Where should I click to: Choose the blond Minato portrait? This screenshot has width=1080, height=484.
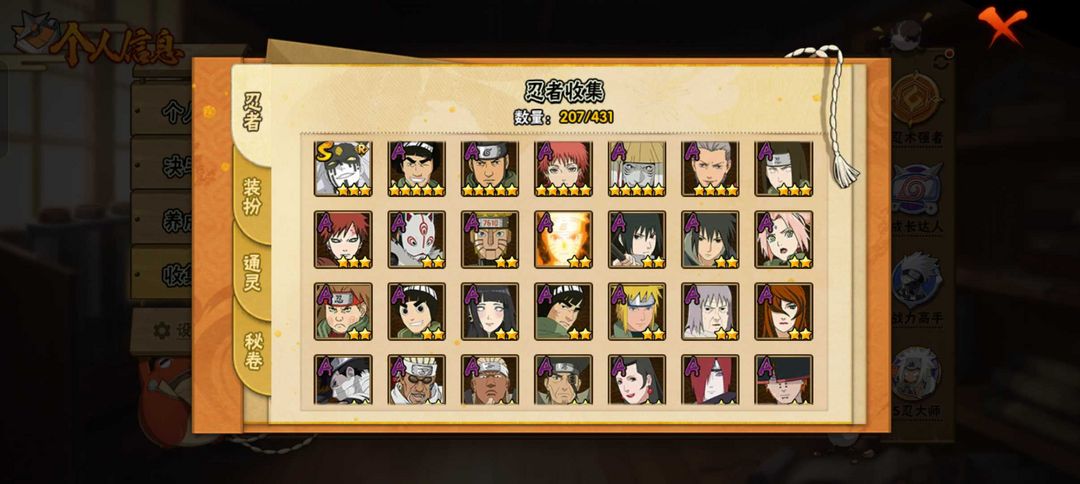tap(637, 311)
